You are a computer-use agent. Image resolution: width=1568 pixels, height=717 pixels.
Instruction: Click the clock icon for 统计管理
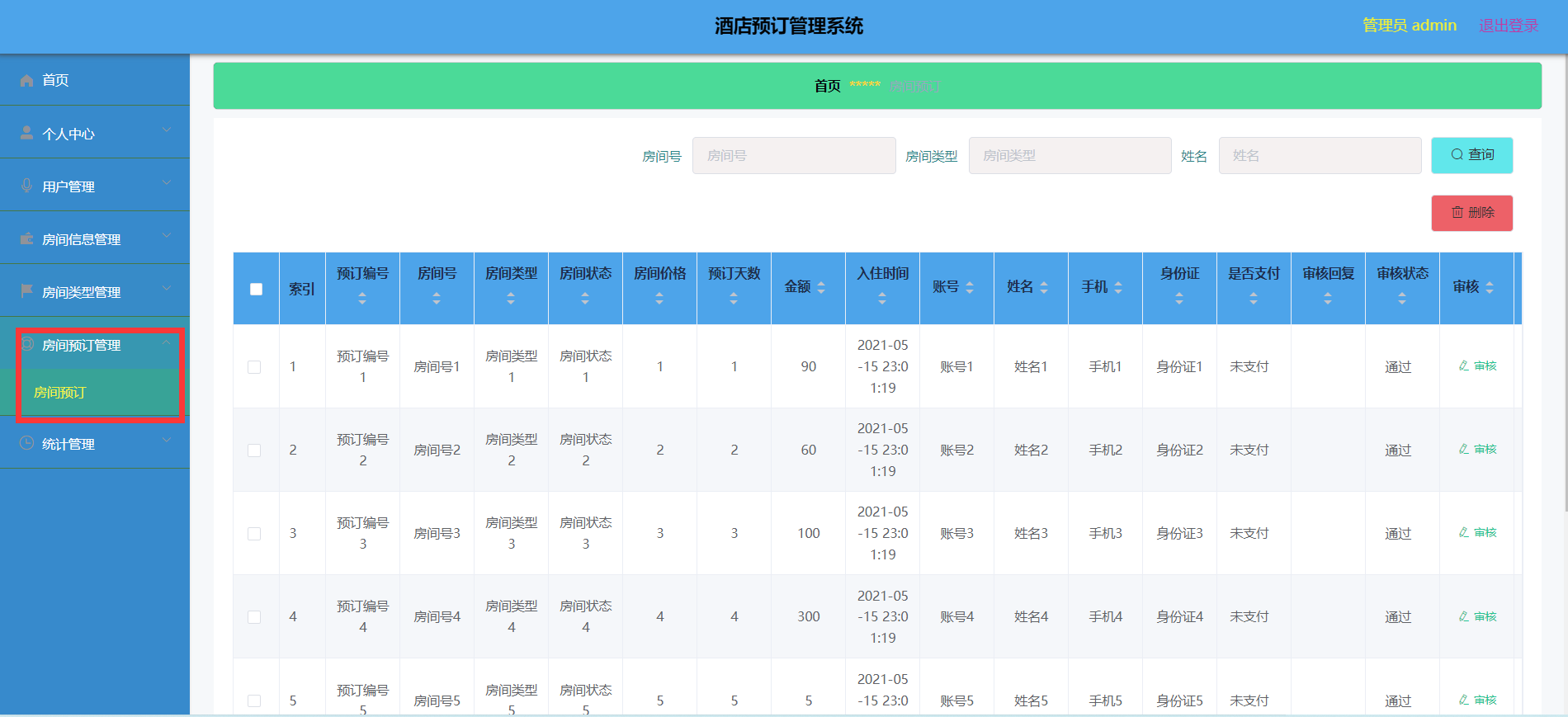pos(26,443)
